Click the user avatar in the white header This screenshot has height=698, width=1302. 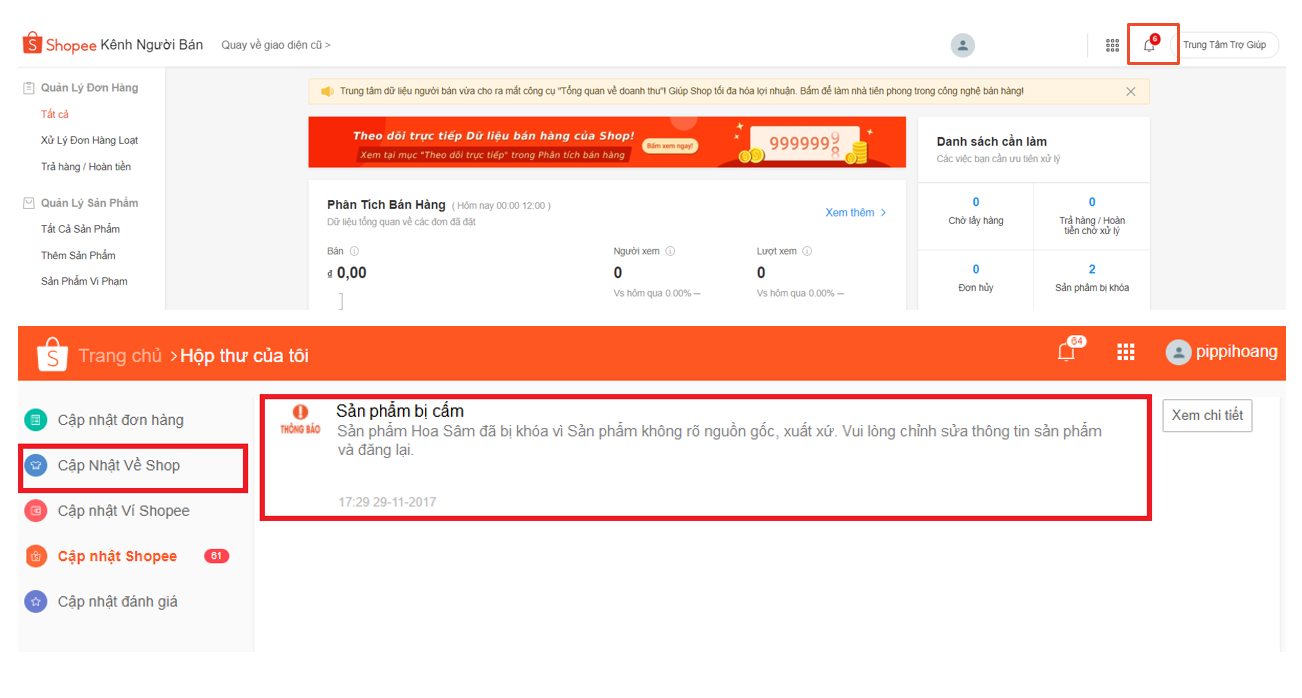[962, 45]
